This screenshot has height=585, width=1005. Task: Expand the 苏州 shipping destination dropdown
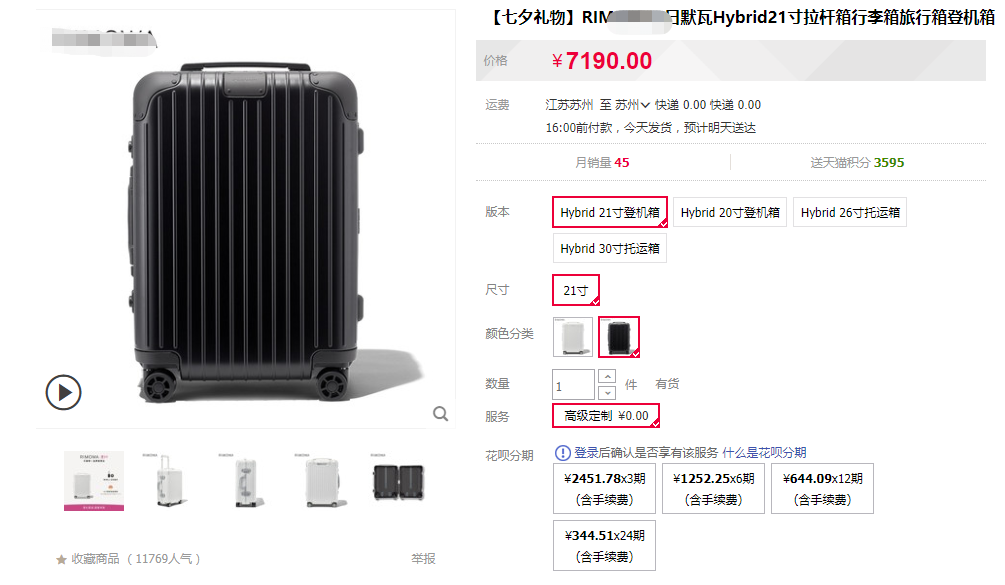(x=632, y=105)
